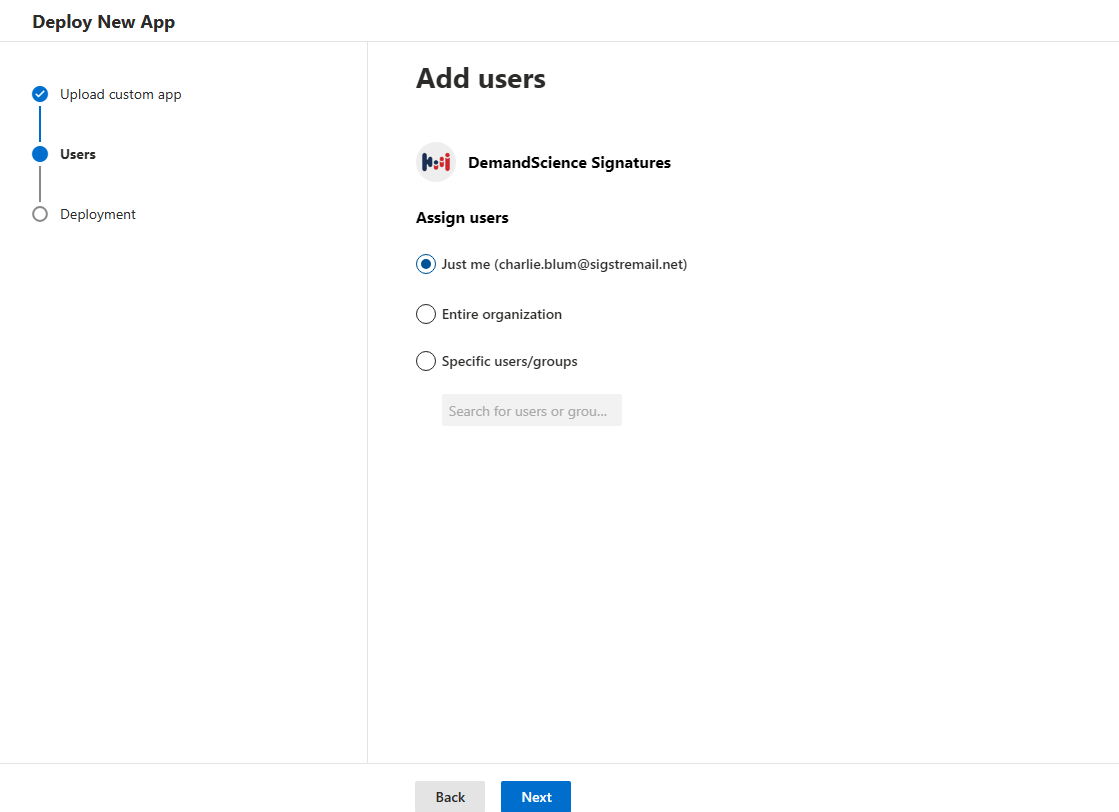Image resolution: width=1119 pixels, height=812 pixels.
Task: Open the 'Upload custom app' step label
Action: [x=121, y=94]
